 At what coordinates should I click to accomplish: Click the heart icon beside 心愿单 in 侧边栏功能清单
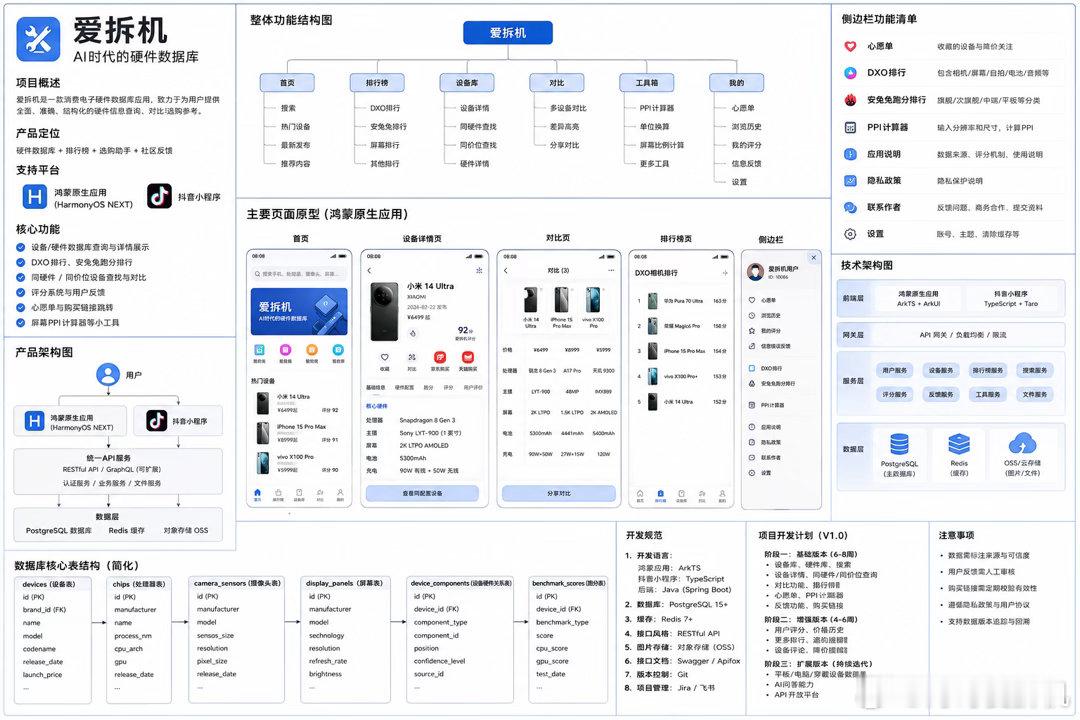tap(850, 46)
